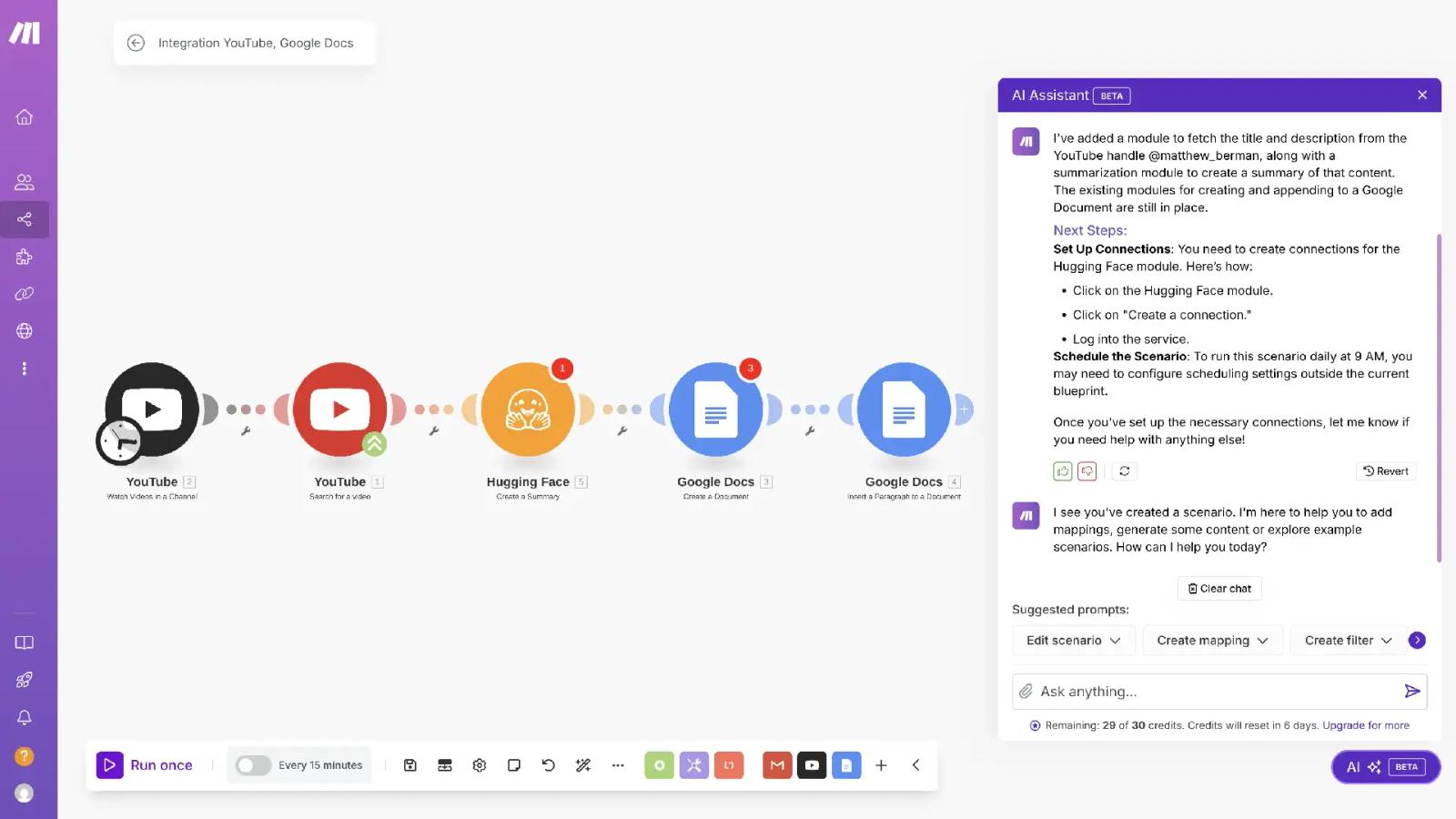Click the auto-align magic wand icon

click(x=583, y=765)
